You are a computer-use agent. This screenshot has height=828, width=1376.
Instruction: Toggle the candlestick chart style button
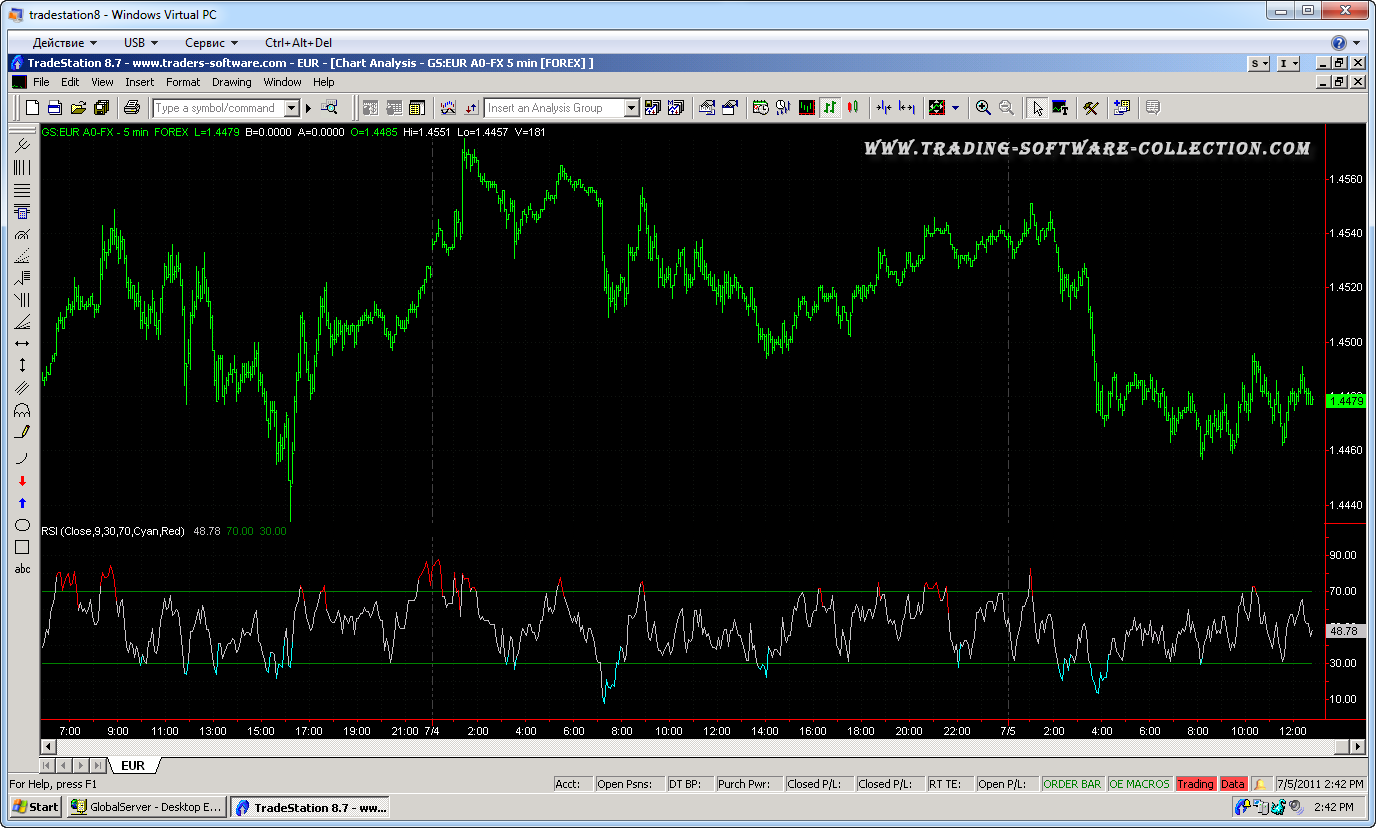tap(853, 108)
